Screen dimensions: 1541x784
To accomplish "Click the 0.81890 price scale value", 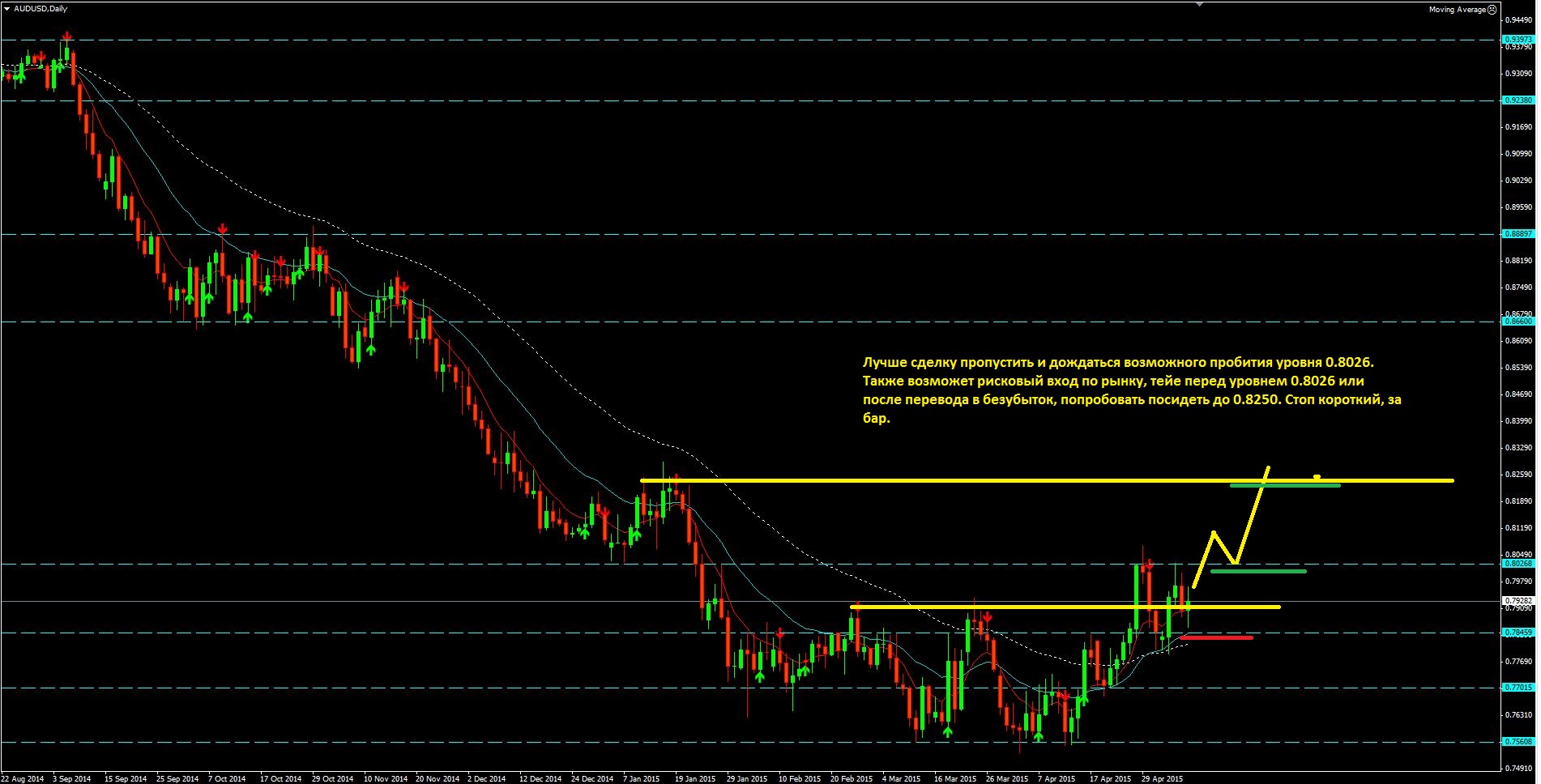I will coord(1518,501).
